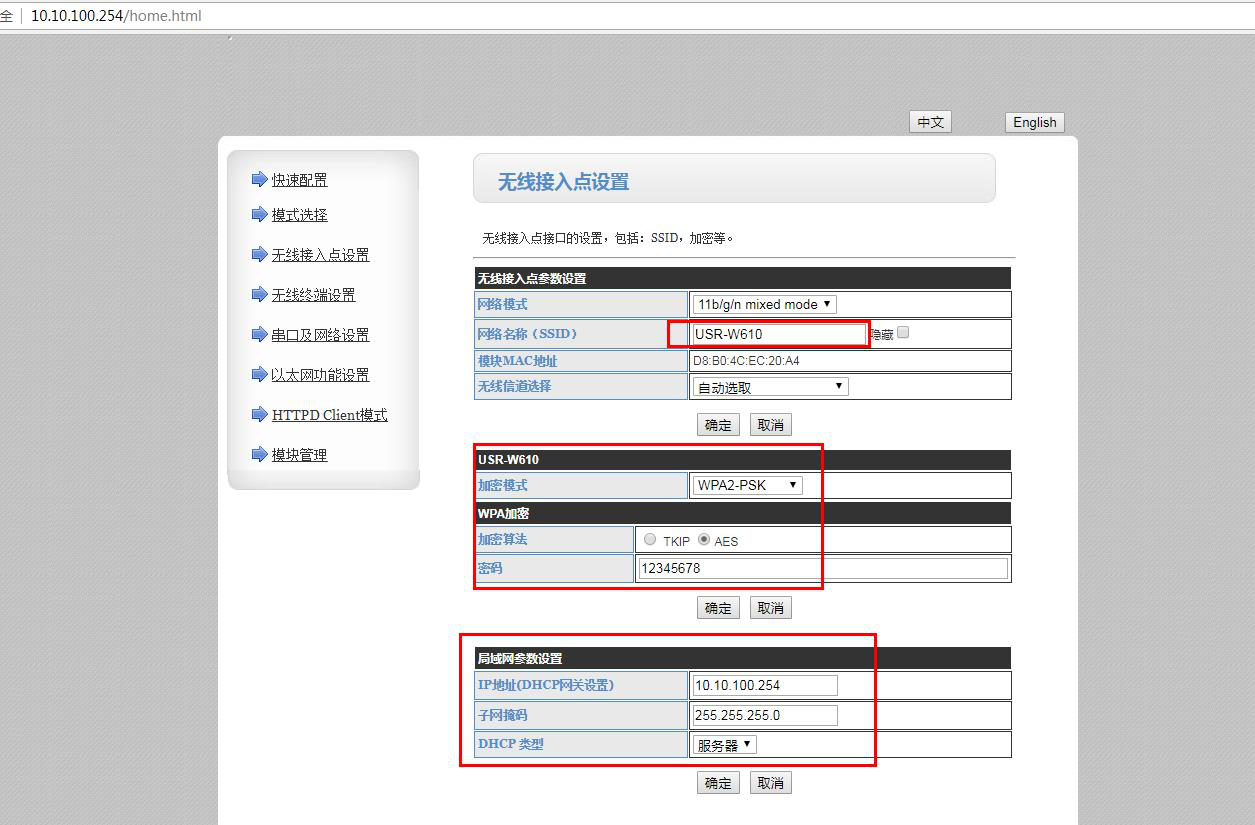Select the AES encryption radio button
The image size is (1255, 825).
704,540
